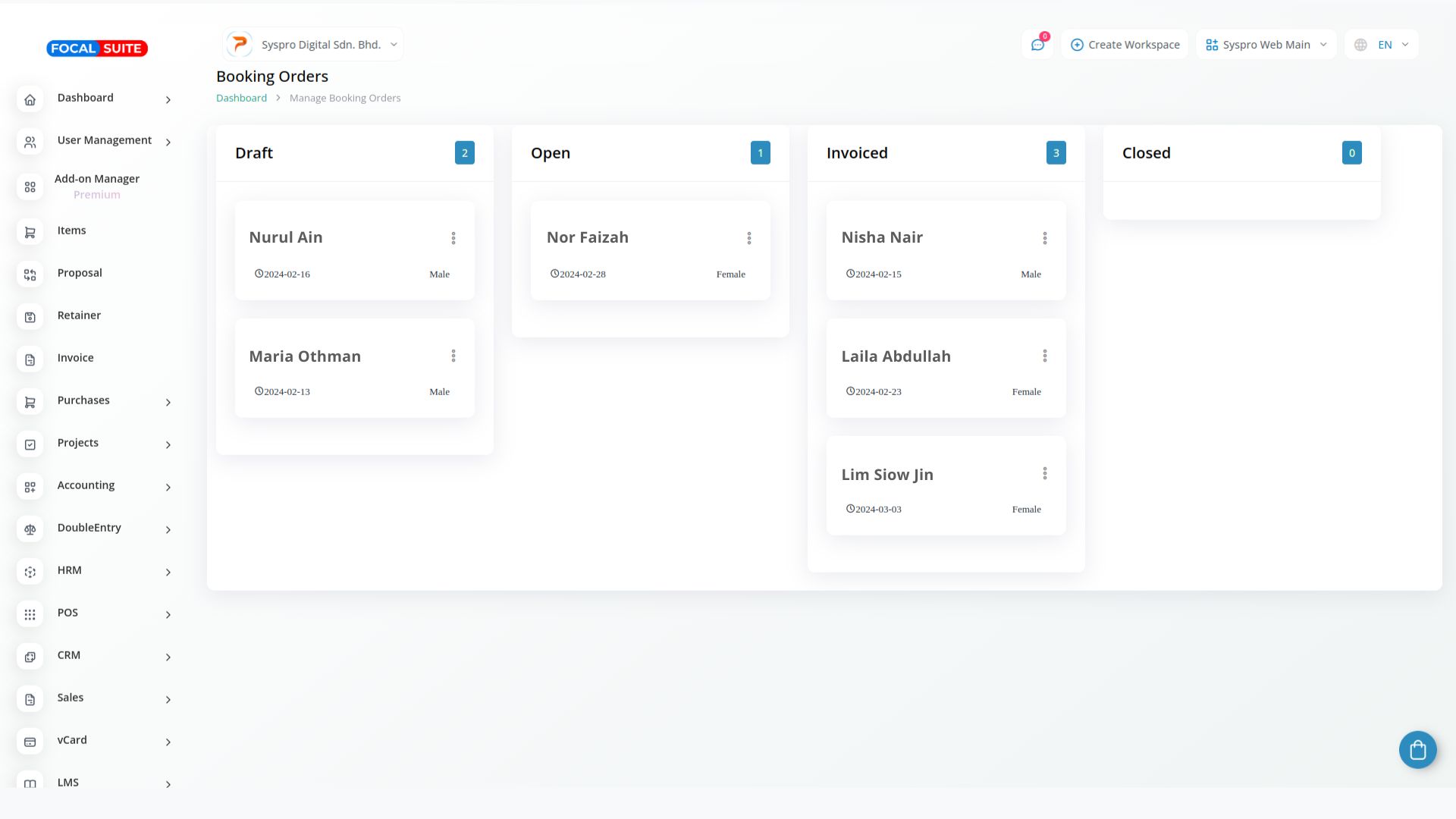The image size is (1456, 819).
Task: Click the Proposal sidebar icon
Action: pos(30,275)
